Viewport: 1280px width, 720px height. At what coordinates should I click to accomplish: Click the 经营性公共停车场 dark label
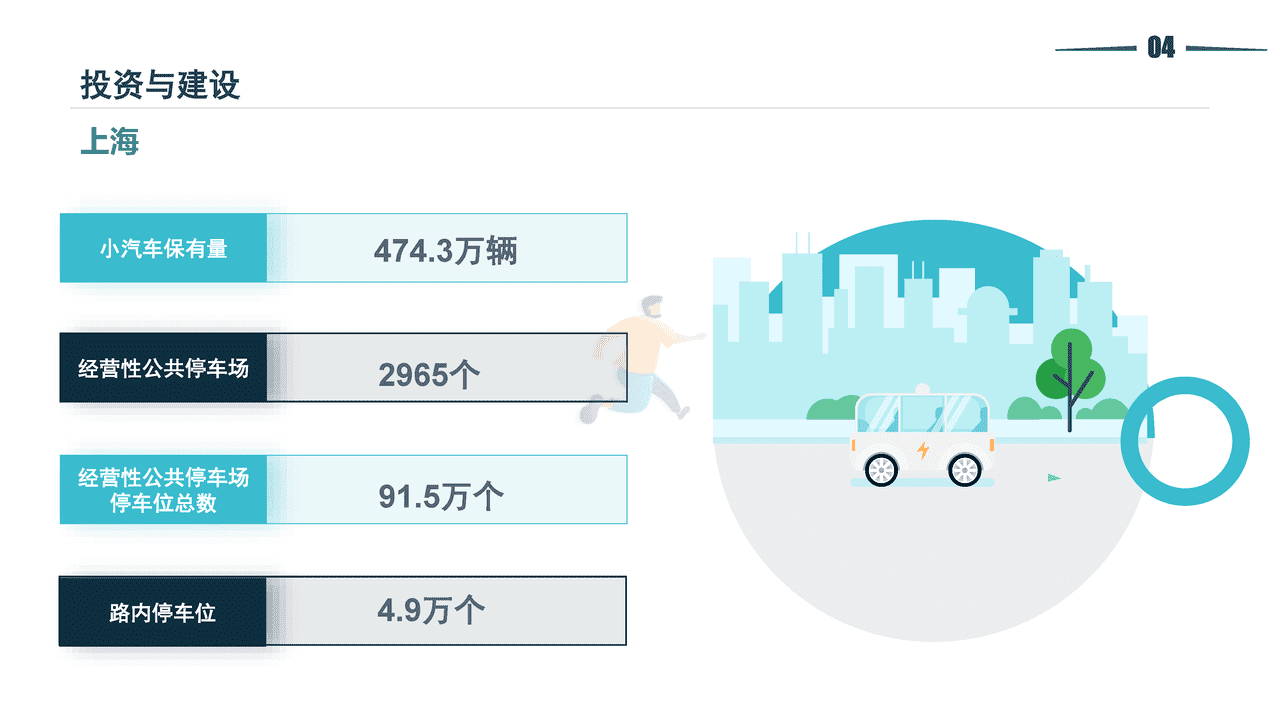click(163, 368)
